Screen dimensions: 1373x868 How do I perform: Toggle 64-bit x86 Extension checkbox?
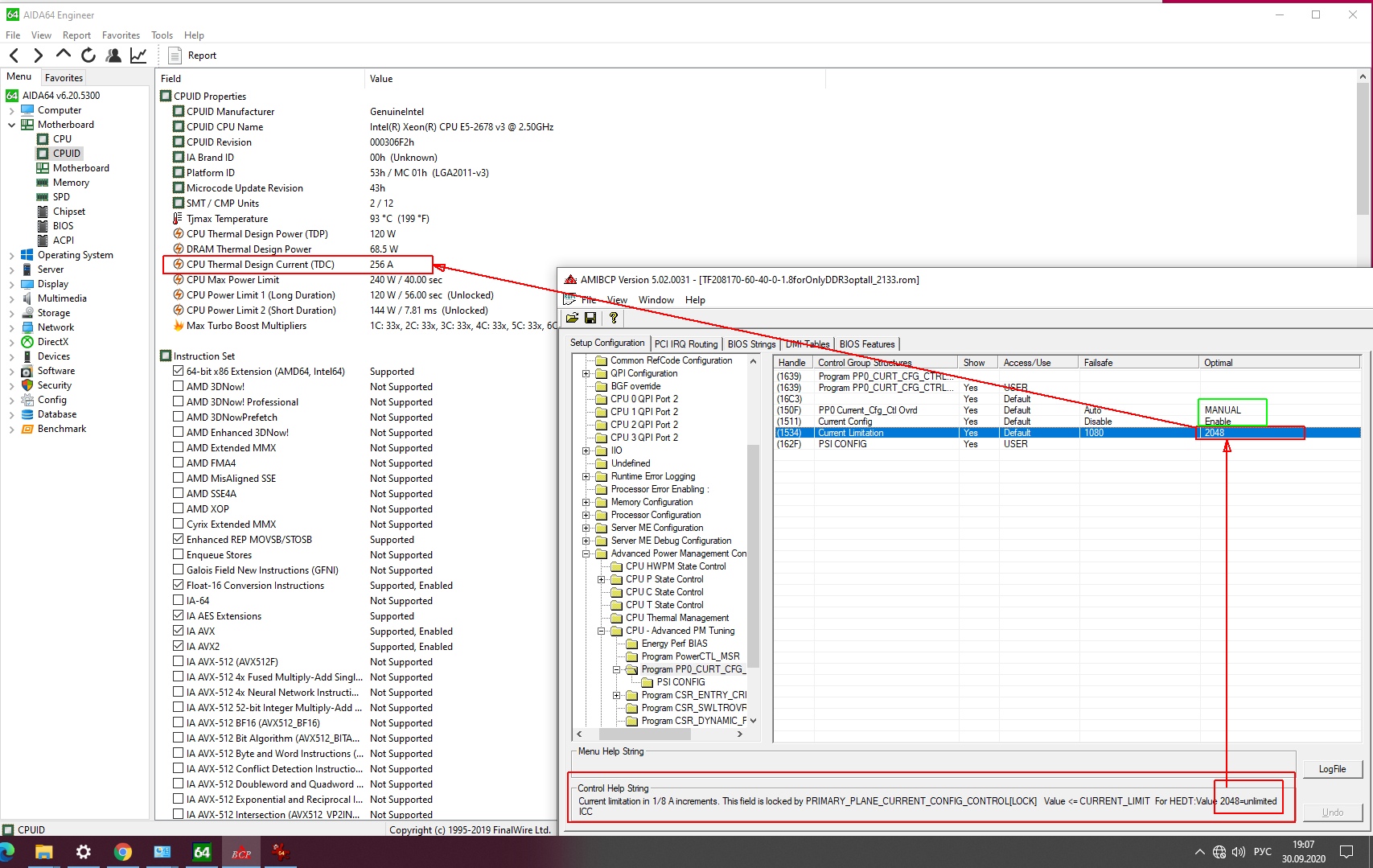tap(179, 372)
